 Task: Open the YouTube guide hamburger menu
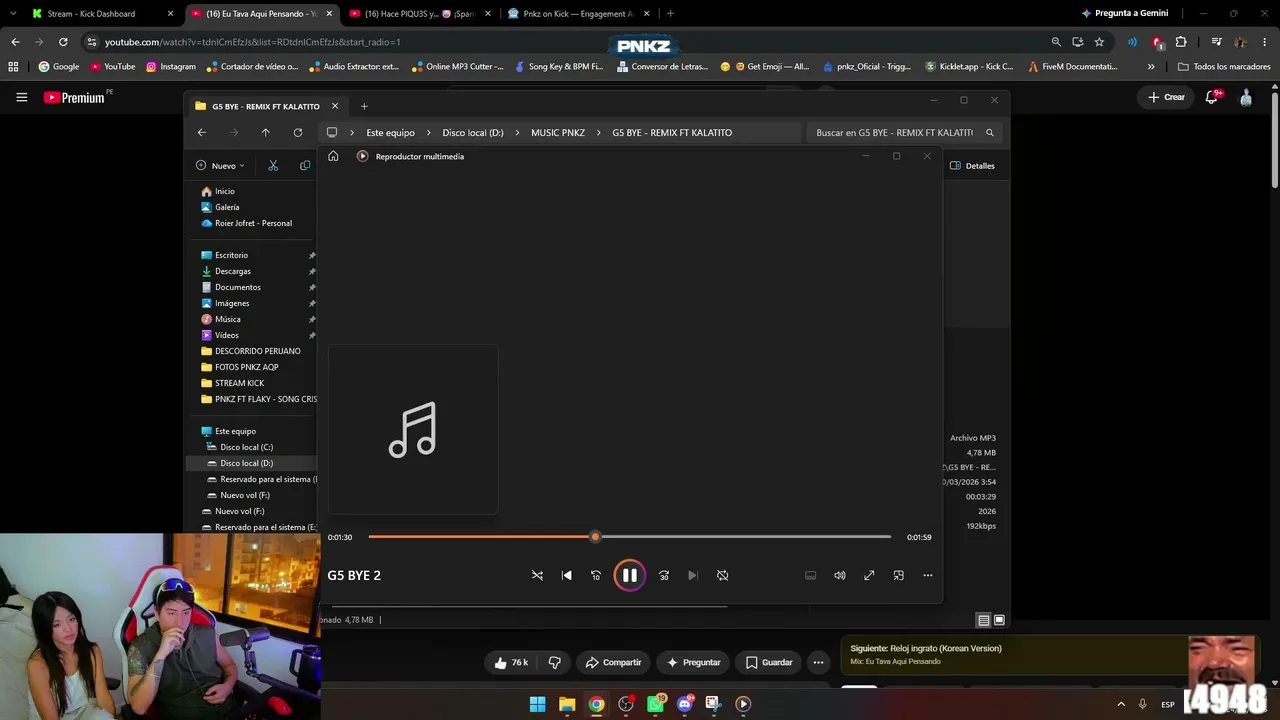pyautogui.click(x=21, y=97)
